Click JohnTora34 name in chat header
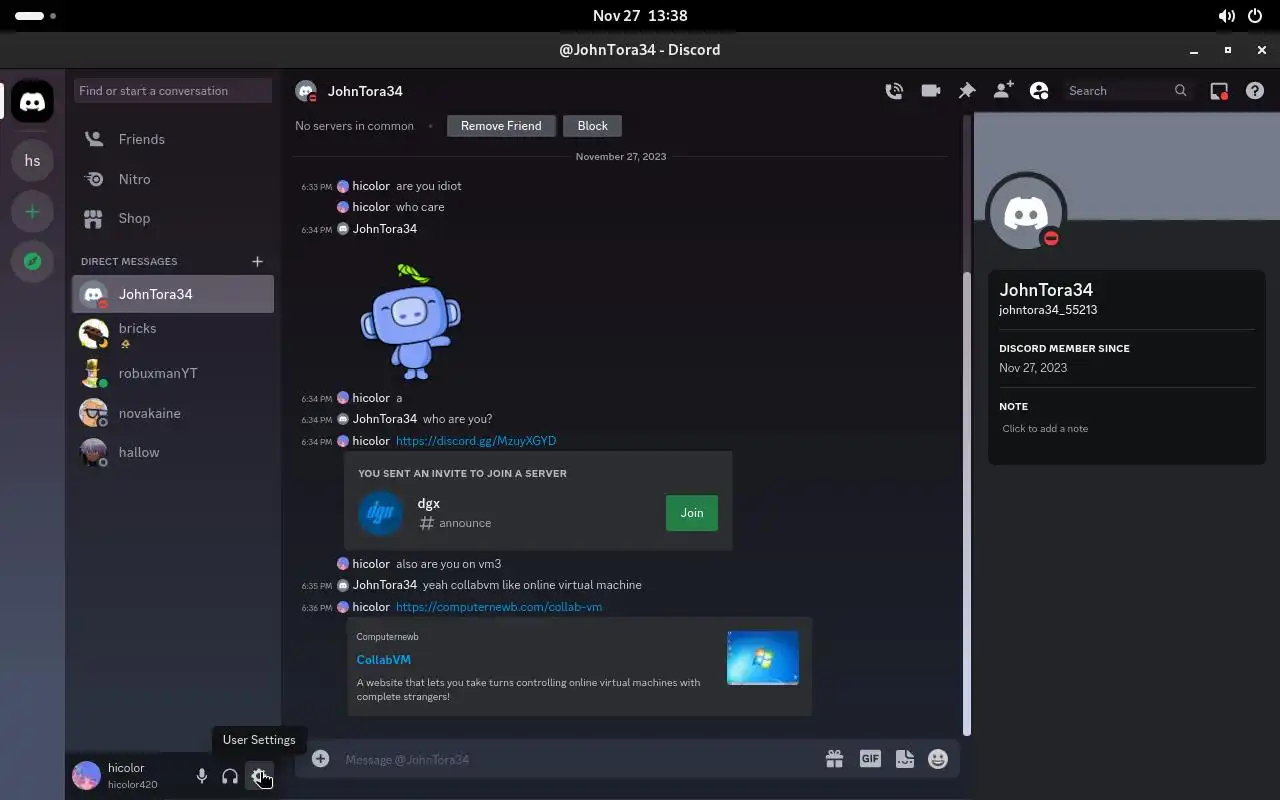 point(365,91)
